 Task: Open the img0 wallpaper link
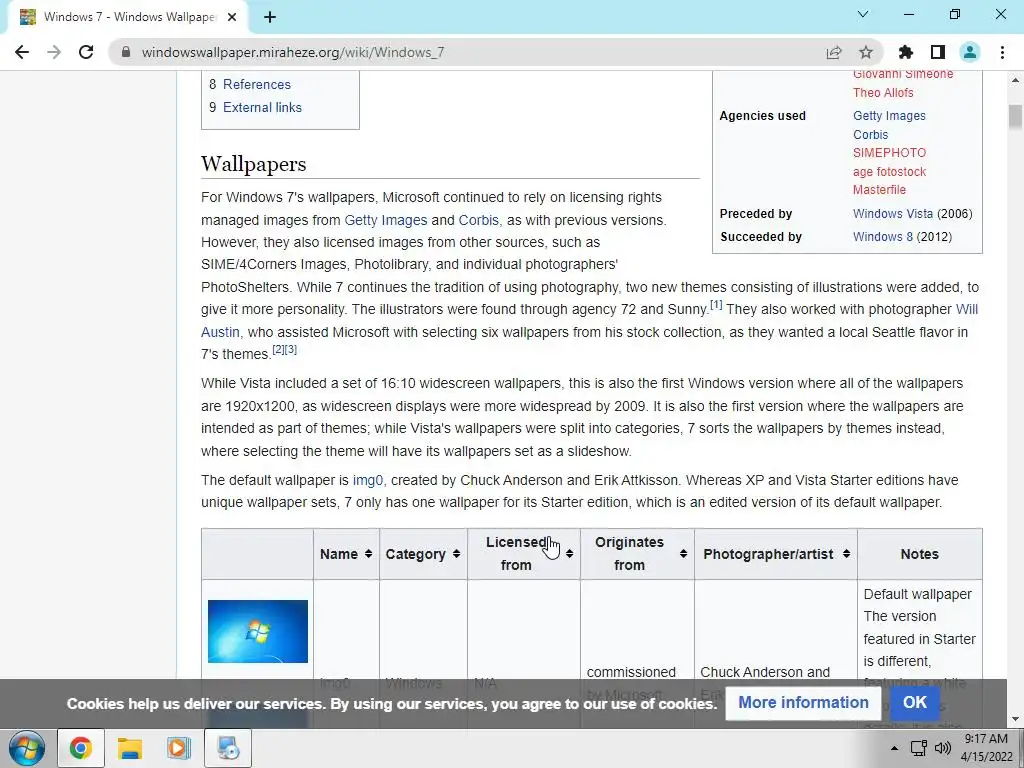point(368,480)
